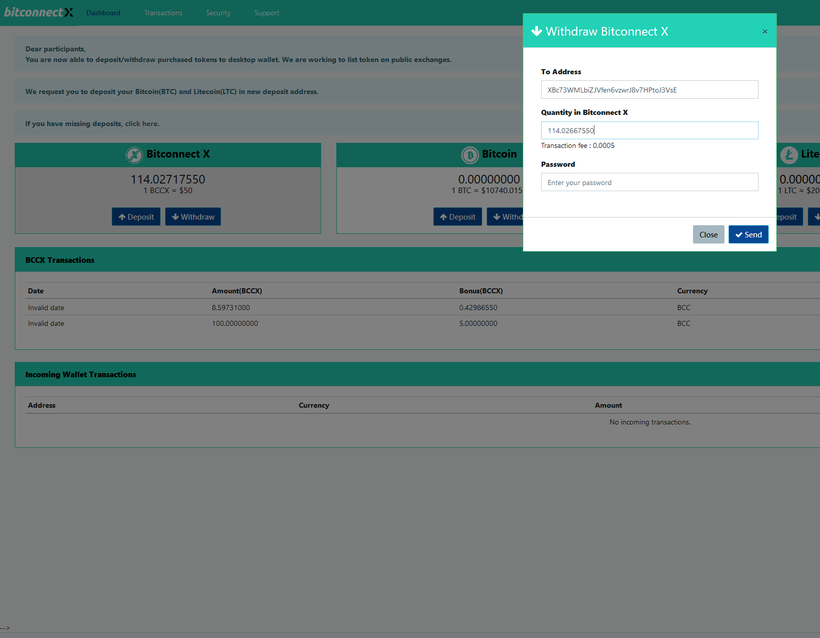Click the Bitcoin coin icon
This screenshot has width=820, height=638.
click(470, 155)
